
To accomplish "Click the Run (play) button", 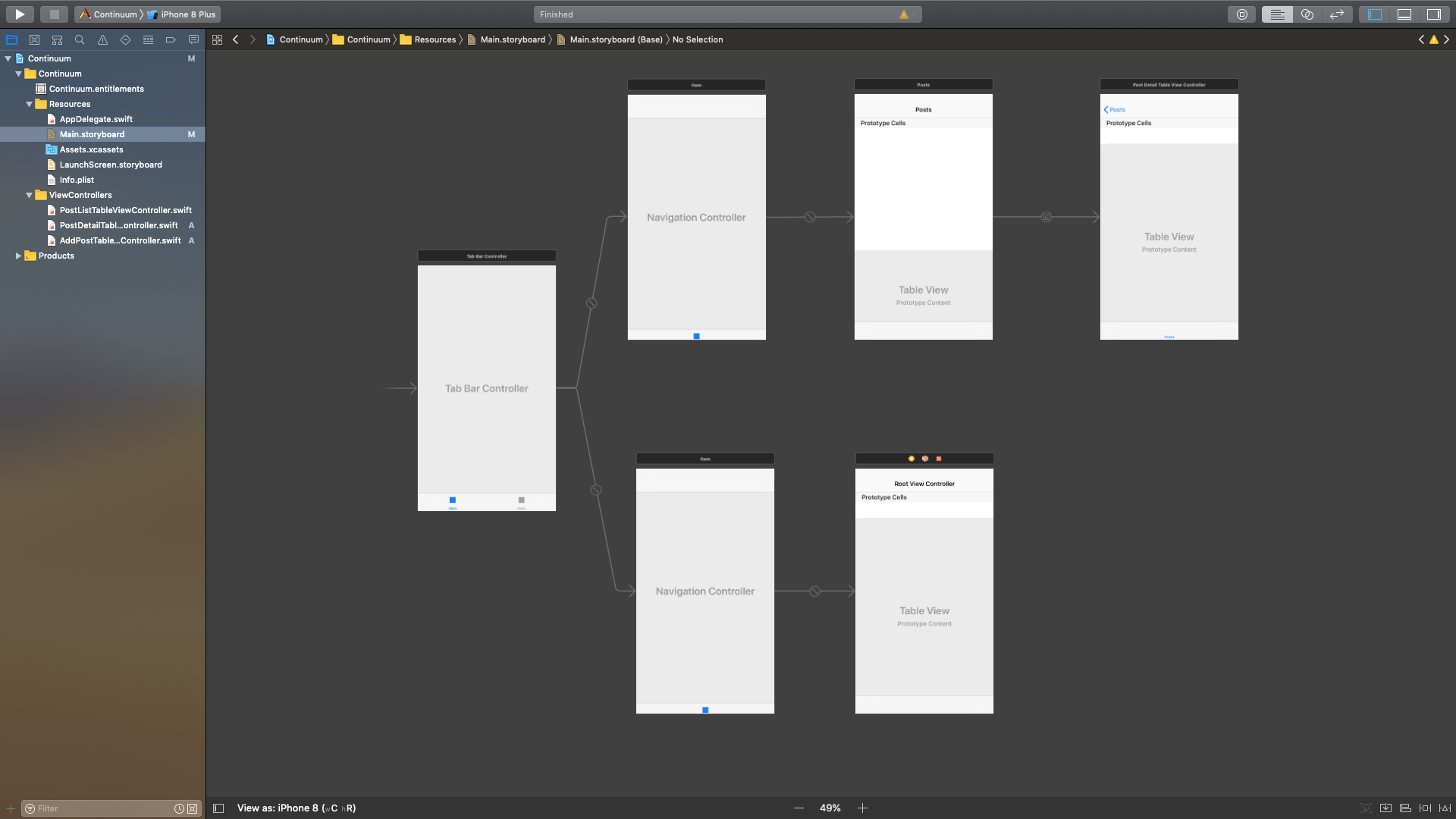I will (x=20, y=14).
